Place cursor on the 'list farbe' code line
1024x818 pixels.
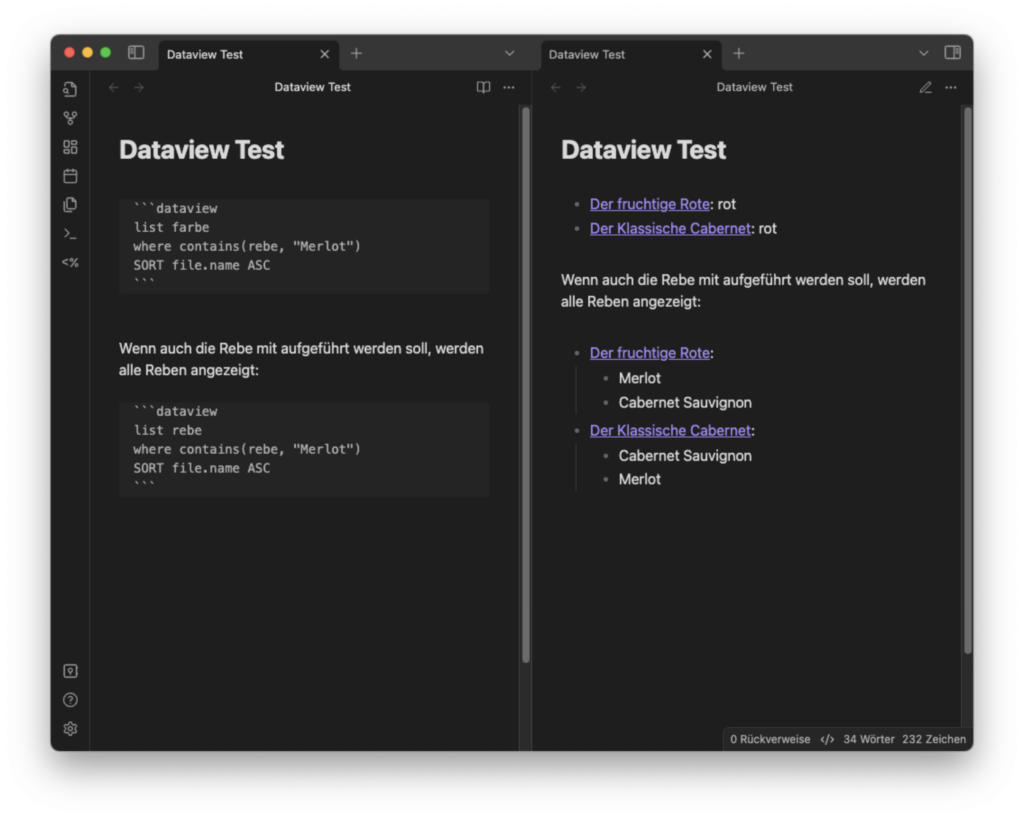click(171, 227)
